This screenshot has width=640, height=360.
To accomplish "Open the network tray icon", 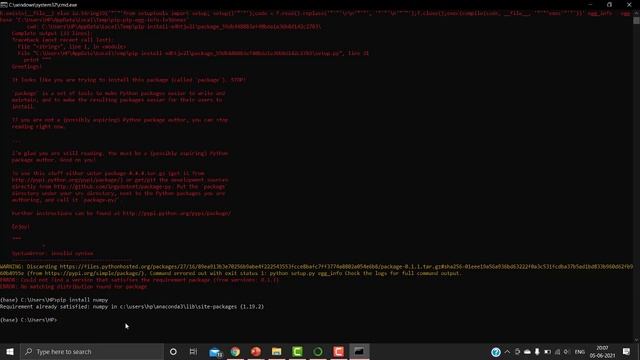I will 557,351.
